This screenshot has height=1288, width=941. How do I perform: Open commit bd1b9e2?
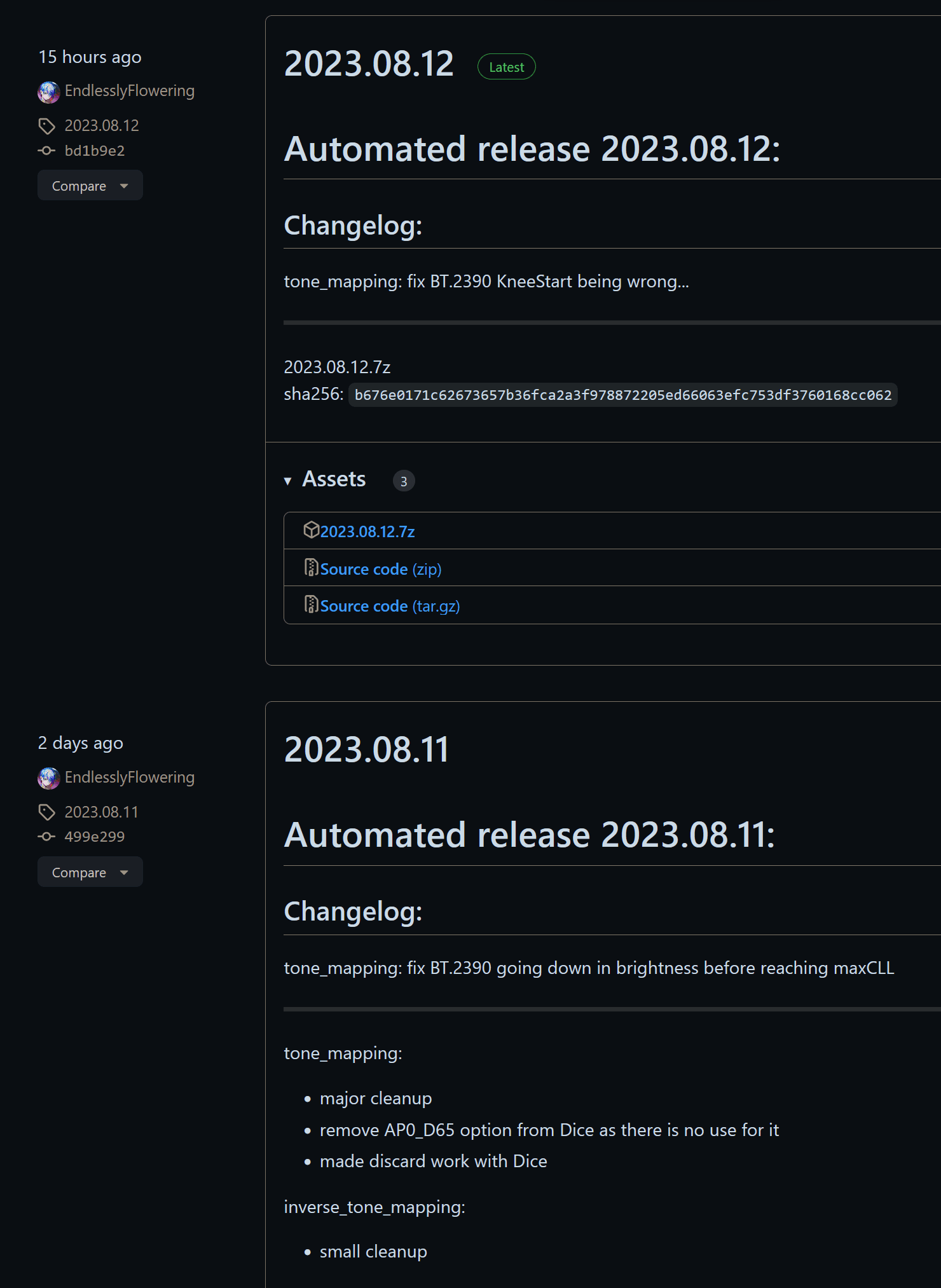(x=95, y=151)
